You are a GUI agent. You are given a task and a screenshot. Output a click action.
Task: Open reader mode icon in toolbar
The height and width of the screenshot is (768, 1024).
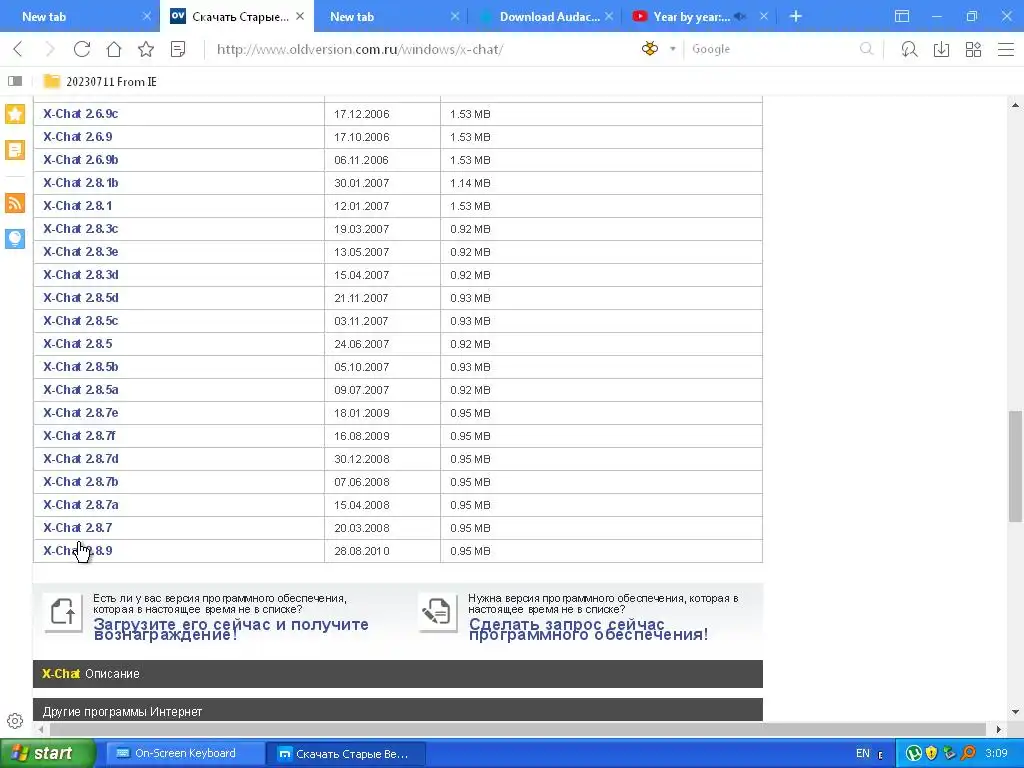point(178,49)
